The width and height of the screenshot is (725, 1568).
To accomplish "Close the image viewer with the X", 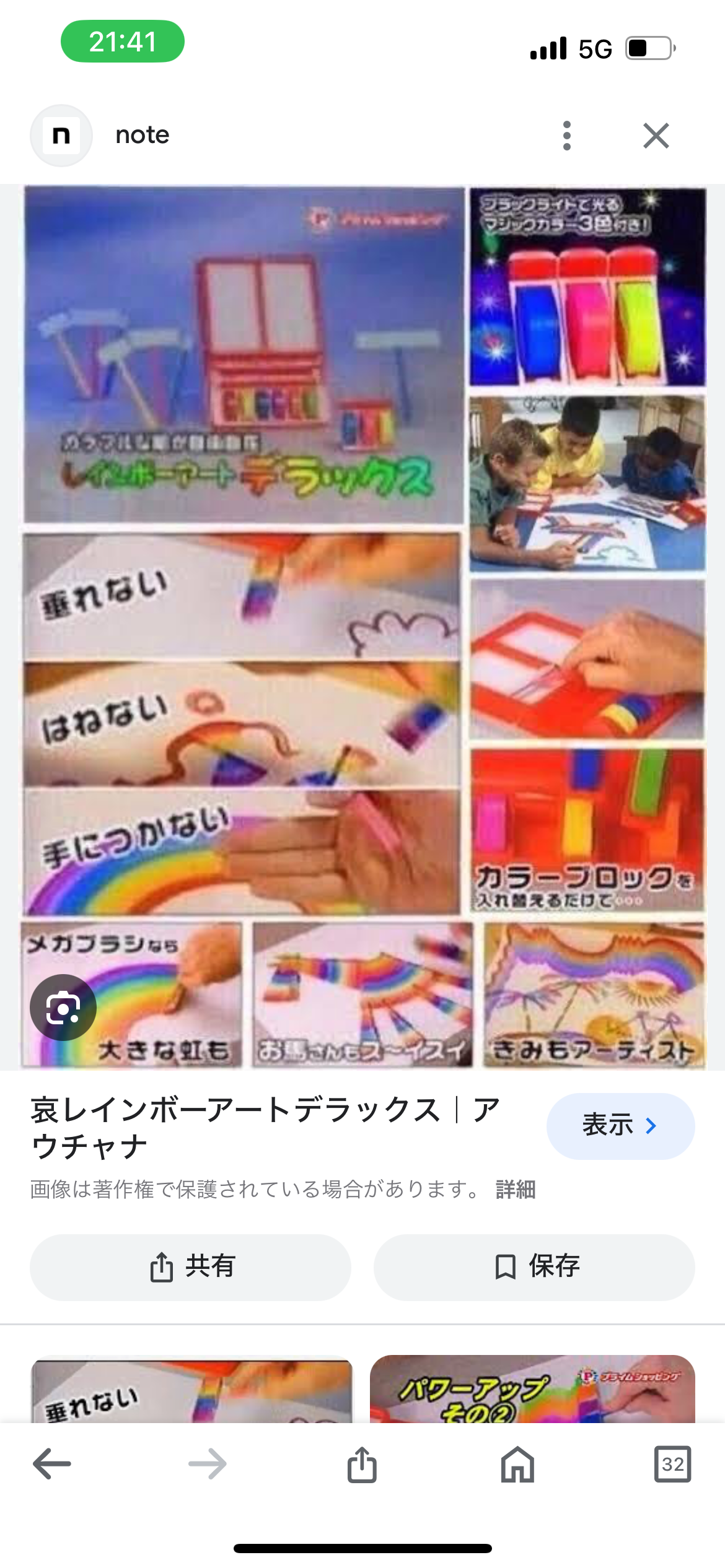I will 656,135.
